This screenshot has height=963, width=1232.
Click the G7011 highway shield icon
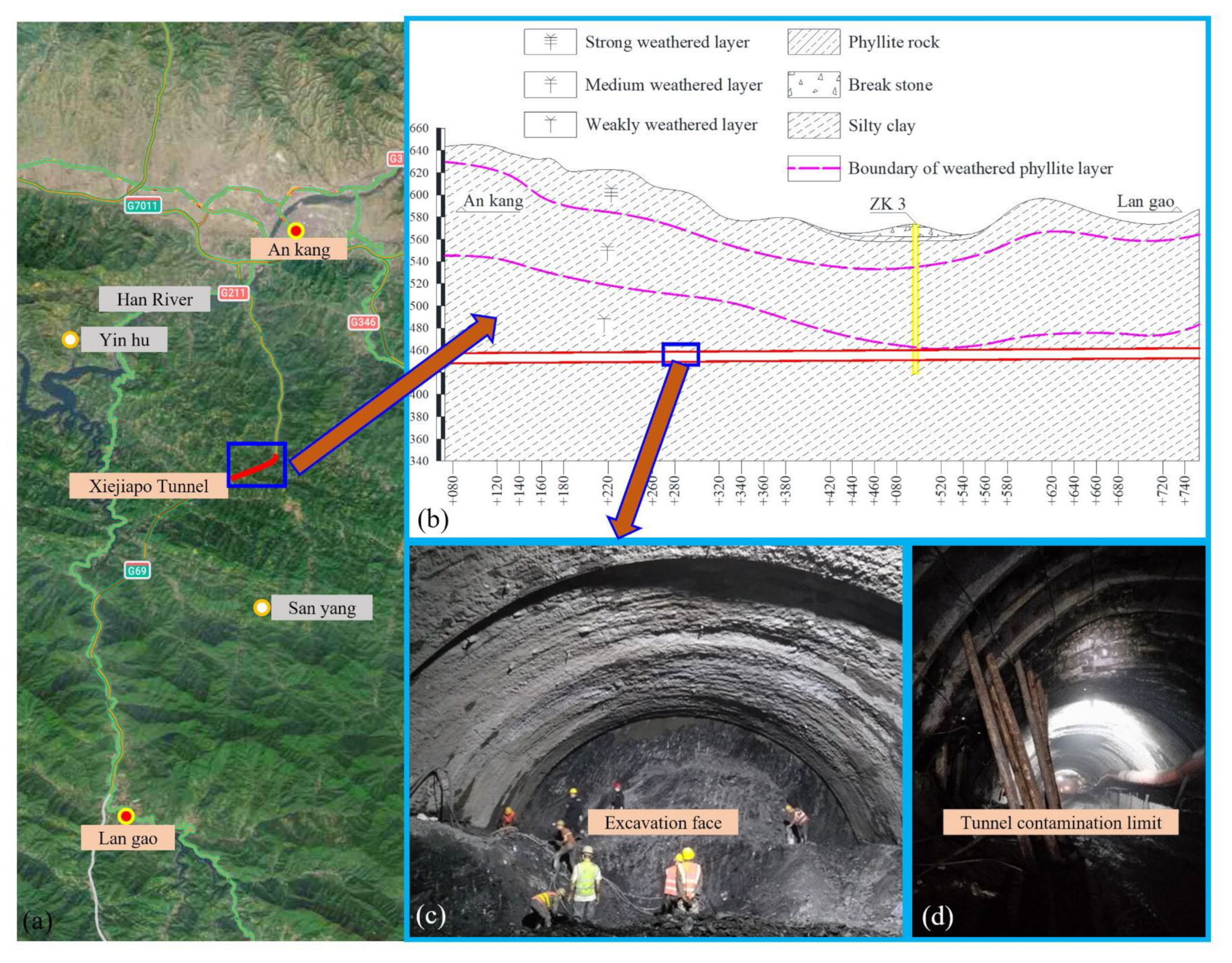[x=143, y=205]
